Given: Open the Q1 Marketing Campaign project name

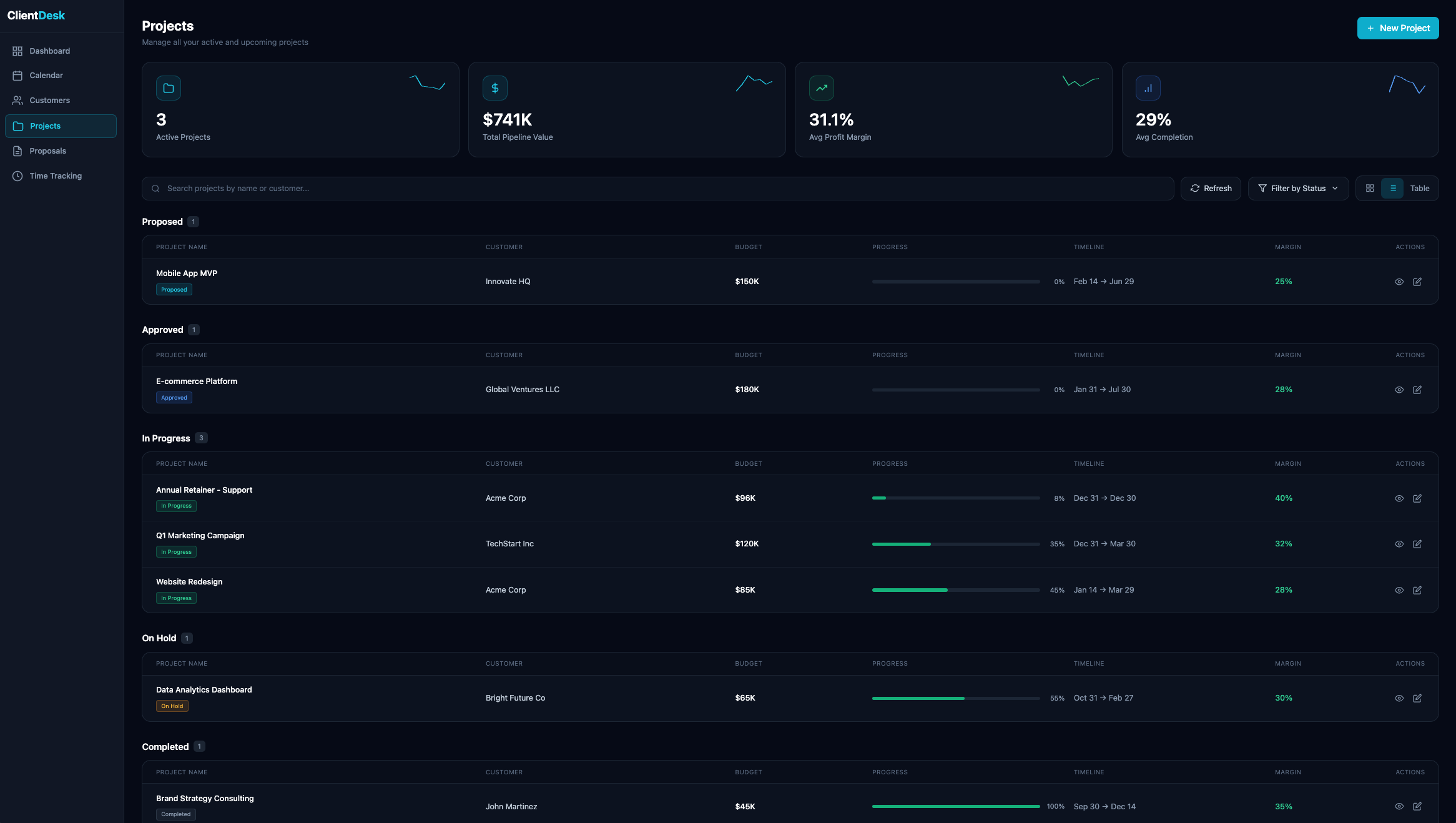Looking at the screenshot, I should [200, 535].
